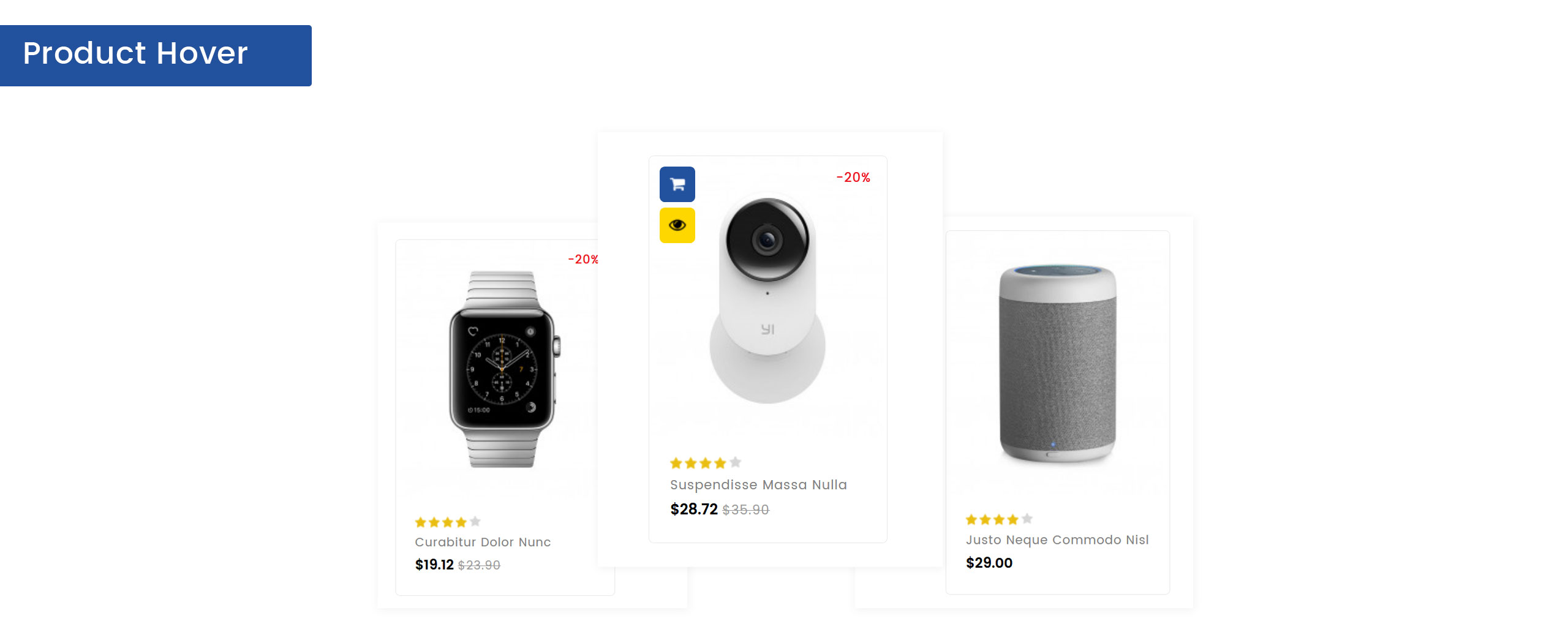Screen dimensions: 1568x643
Task: Open the Apple Watch product image
Action: point(502,369)
